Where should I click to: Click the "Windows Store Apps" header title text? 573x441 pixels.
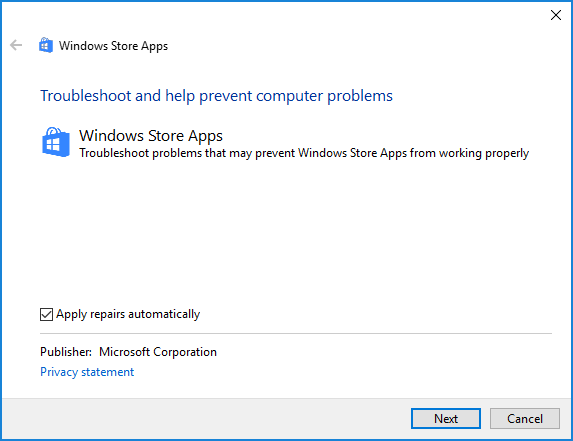click(x=113, y=46)
